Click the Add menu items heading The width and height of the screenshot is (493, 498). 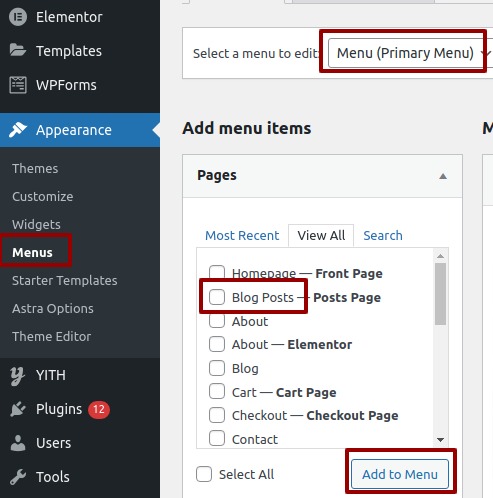247,128
